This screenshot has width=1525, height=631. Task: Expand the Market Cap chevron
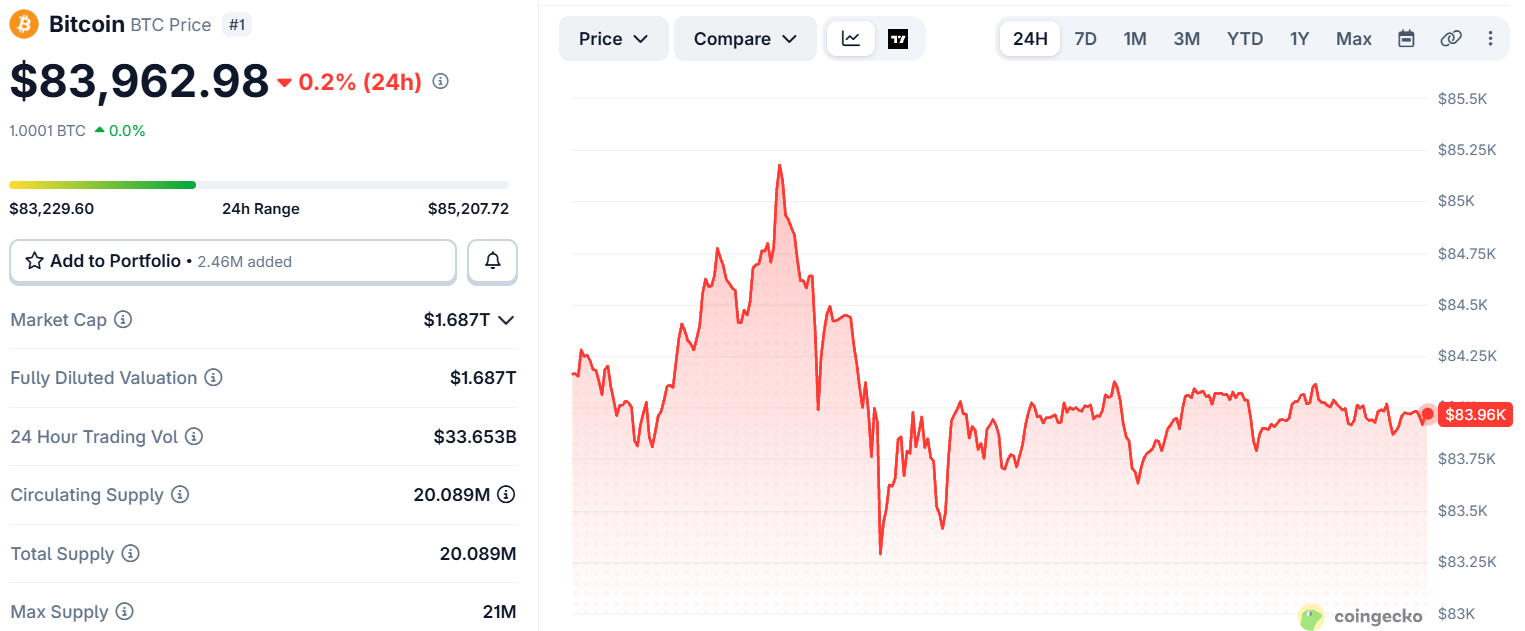coord(506,320)
